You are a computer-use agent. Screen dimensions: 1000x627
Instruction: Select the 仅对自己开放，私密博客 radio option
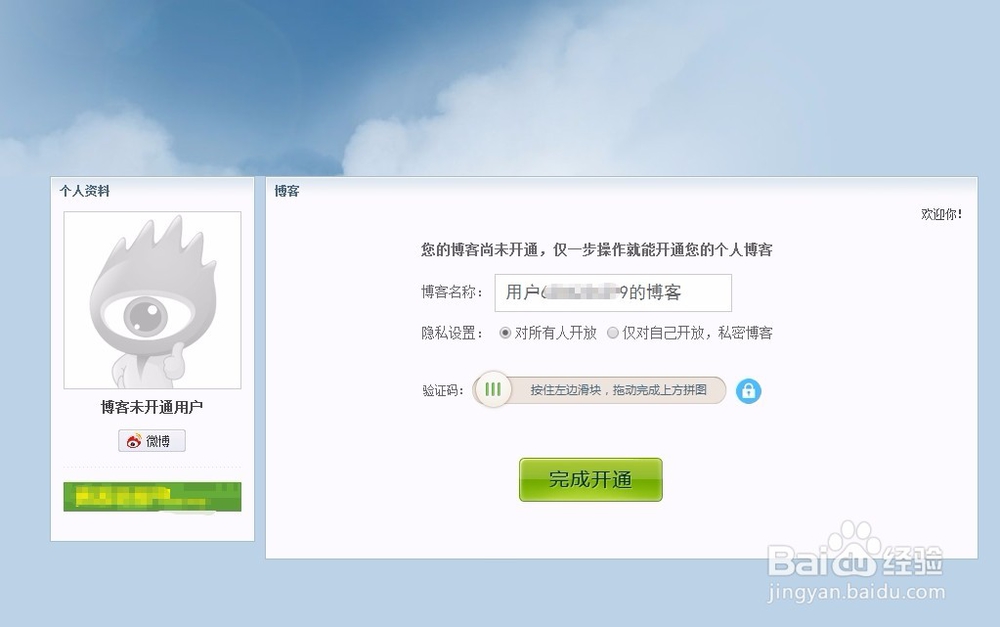pyautogui.click(x=612, y=333)
